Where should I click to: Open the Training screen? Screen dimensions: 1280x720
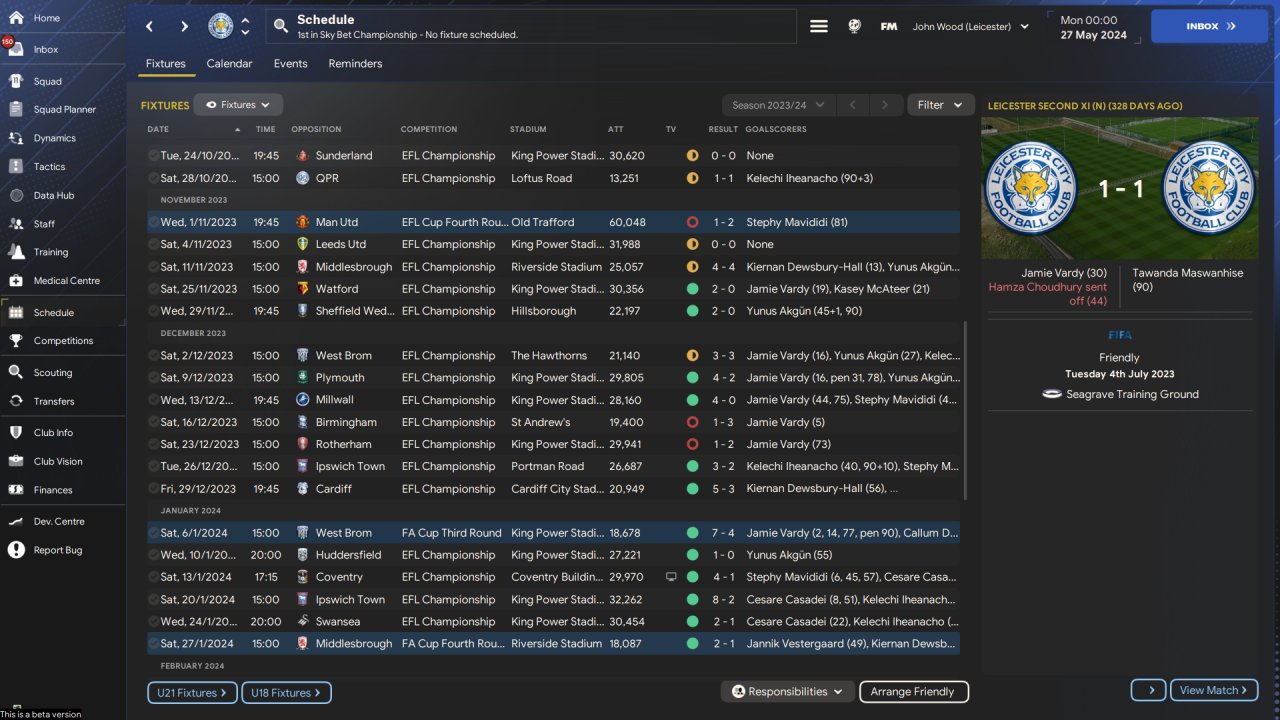[51, 252]
